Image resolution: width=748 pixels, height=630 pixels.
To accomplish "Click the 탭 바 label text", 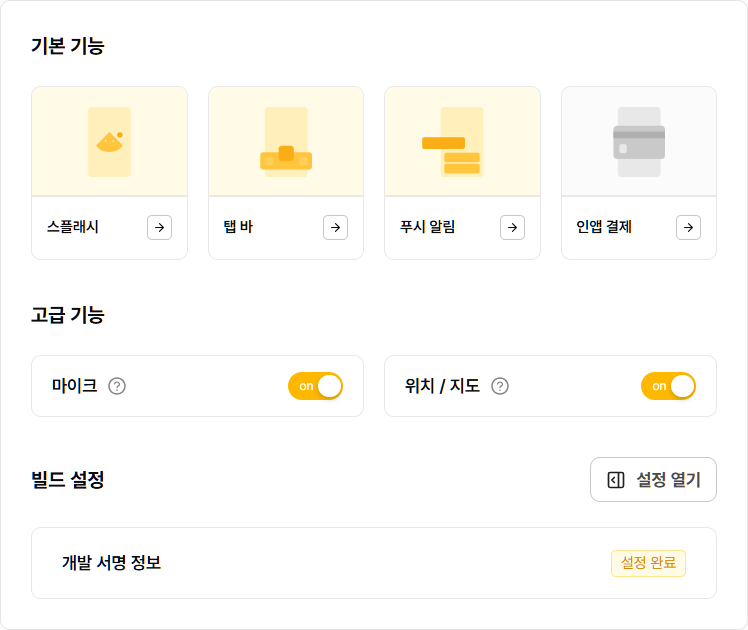I will coord(238,228).
